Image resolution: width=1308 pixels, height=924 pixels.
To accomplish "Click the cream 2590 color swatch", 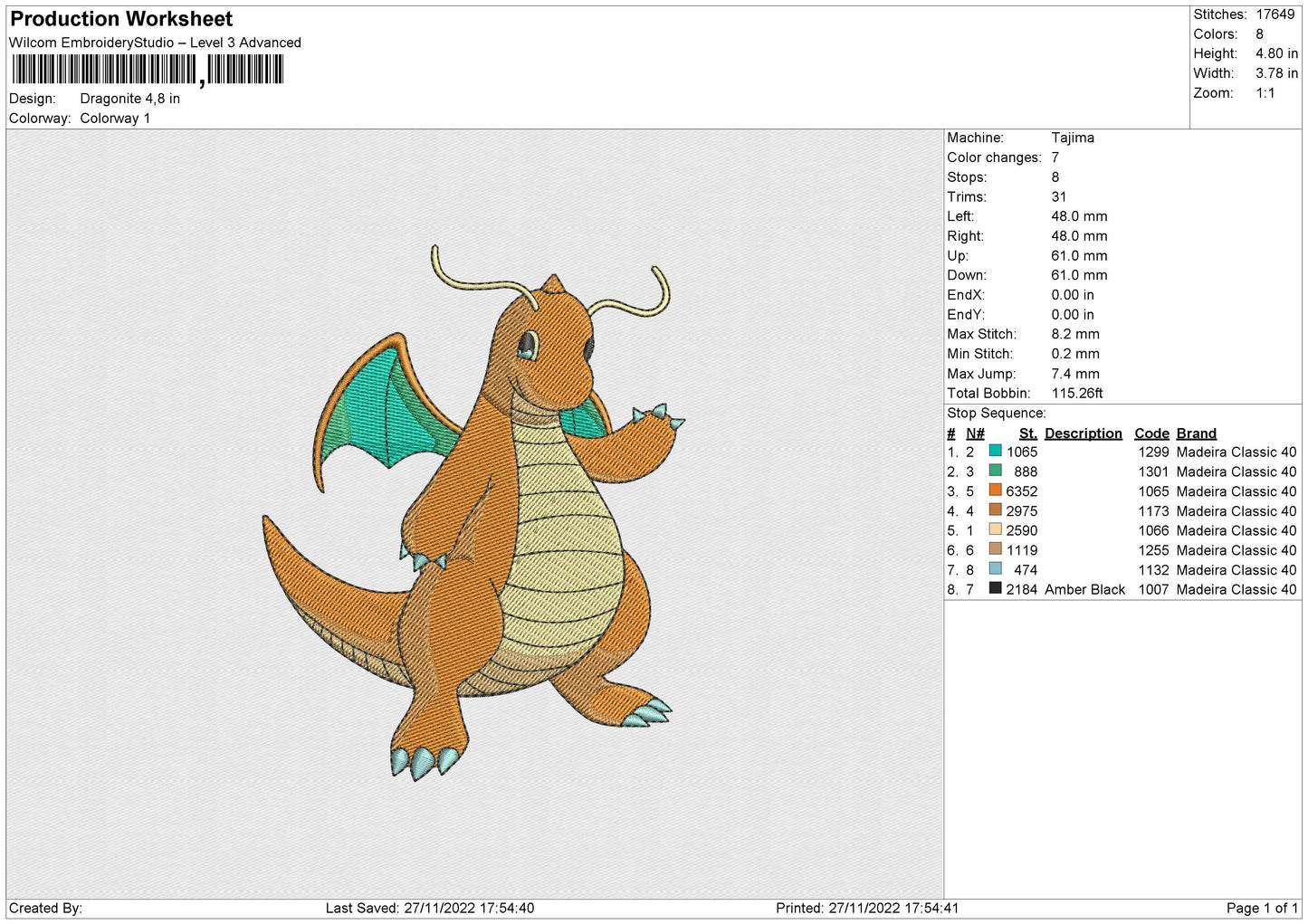I will [996, 529].
